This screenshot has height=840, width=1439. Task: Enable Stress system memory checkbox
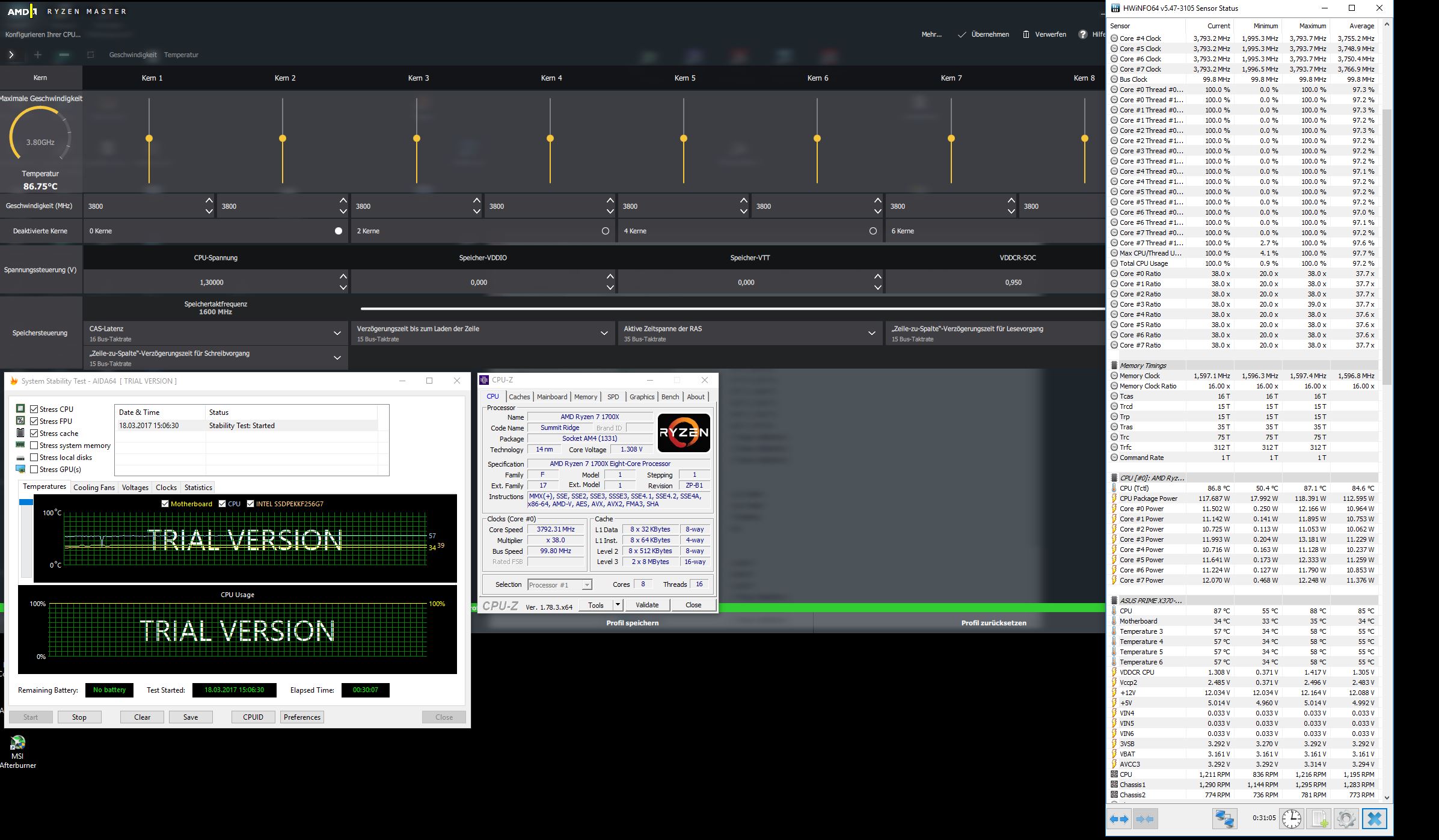coord(34,446)
